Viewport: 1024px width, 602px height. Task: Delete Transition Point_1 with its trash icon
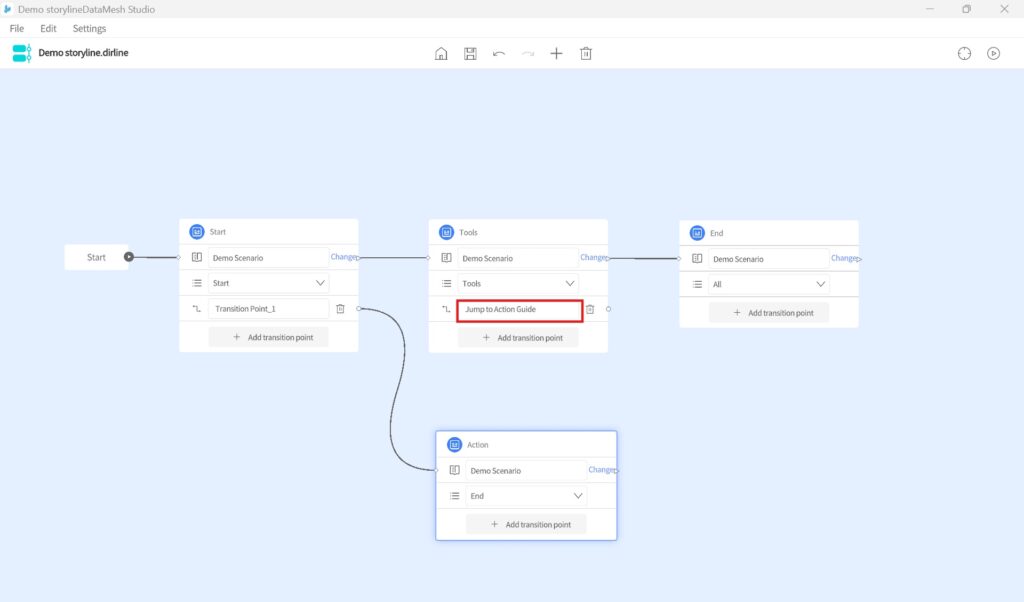340,309
